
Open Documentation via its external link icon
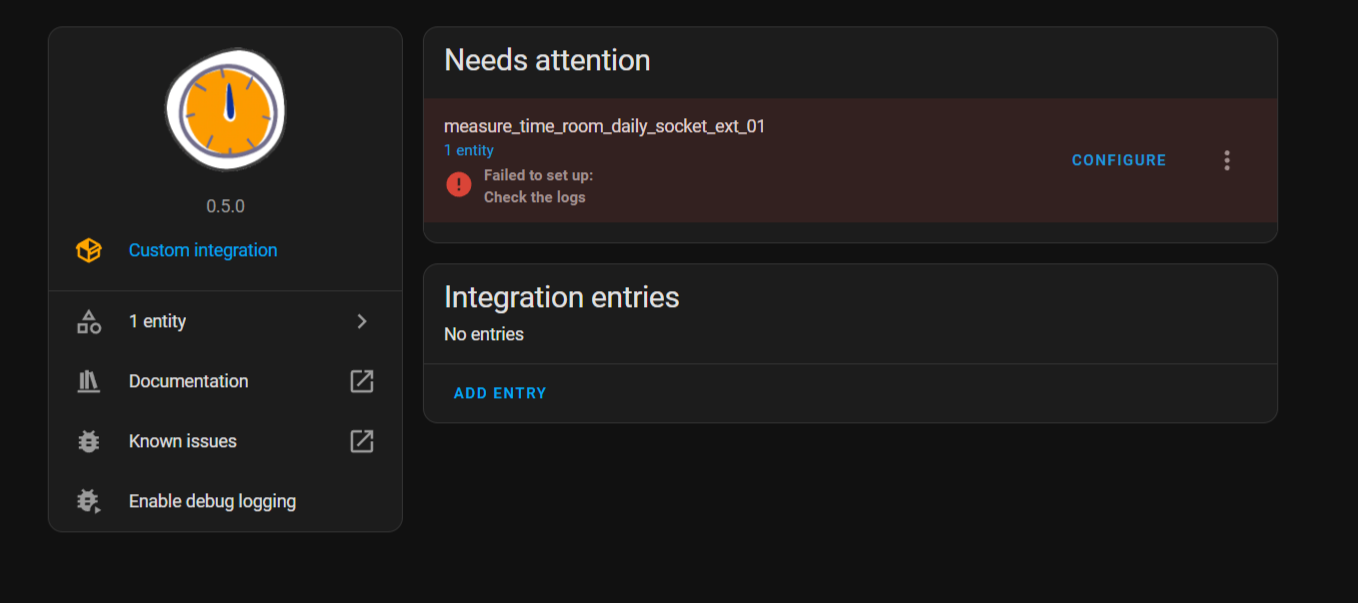pos(362,381)
